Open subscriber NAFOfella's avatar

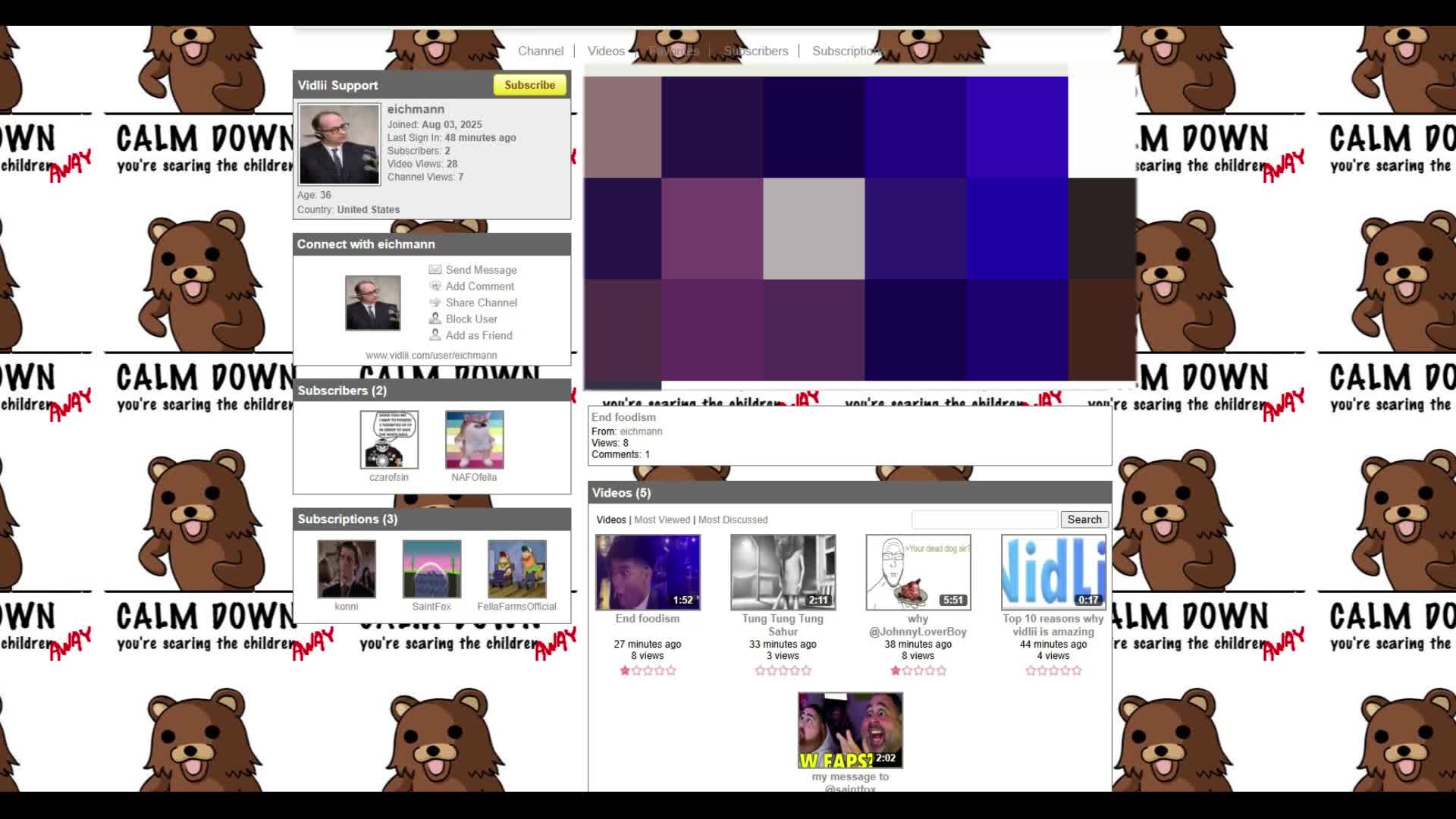coord(475,440)
